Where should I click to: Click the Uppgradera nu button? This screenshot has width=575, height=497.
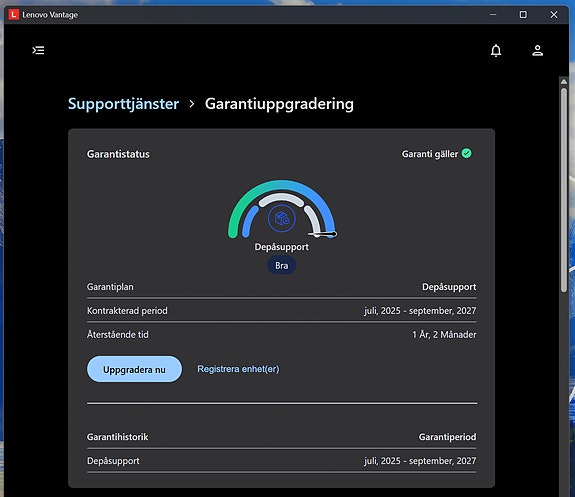(x=134, y=369)
